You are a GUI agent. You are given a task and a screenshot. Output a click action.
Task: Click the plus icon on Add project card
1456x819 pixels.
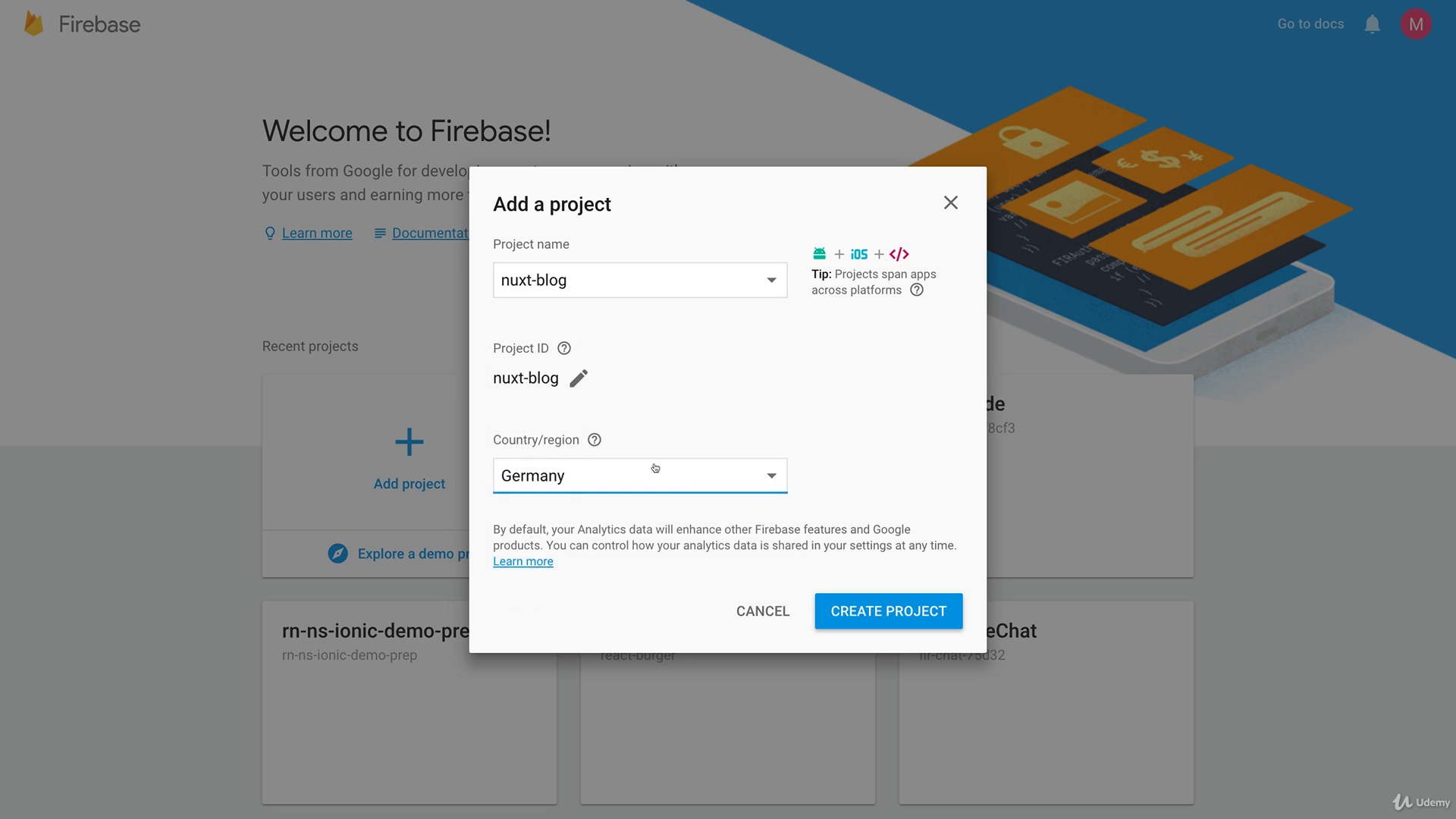click(409, 442)
